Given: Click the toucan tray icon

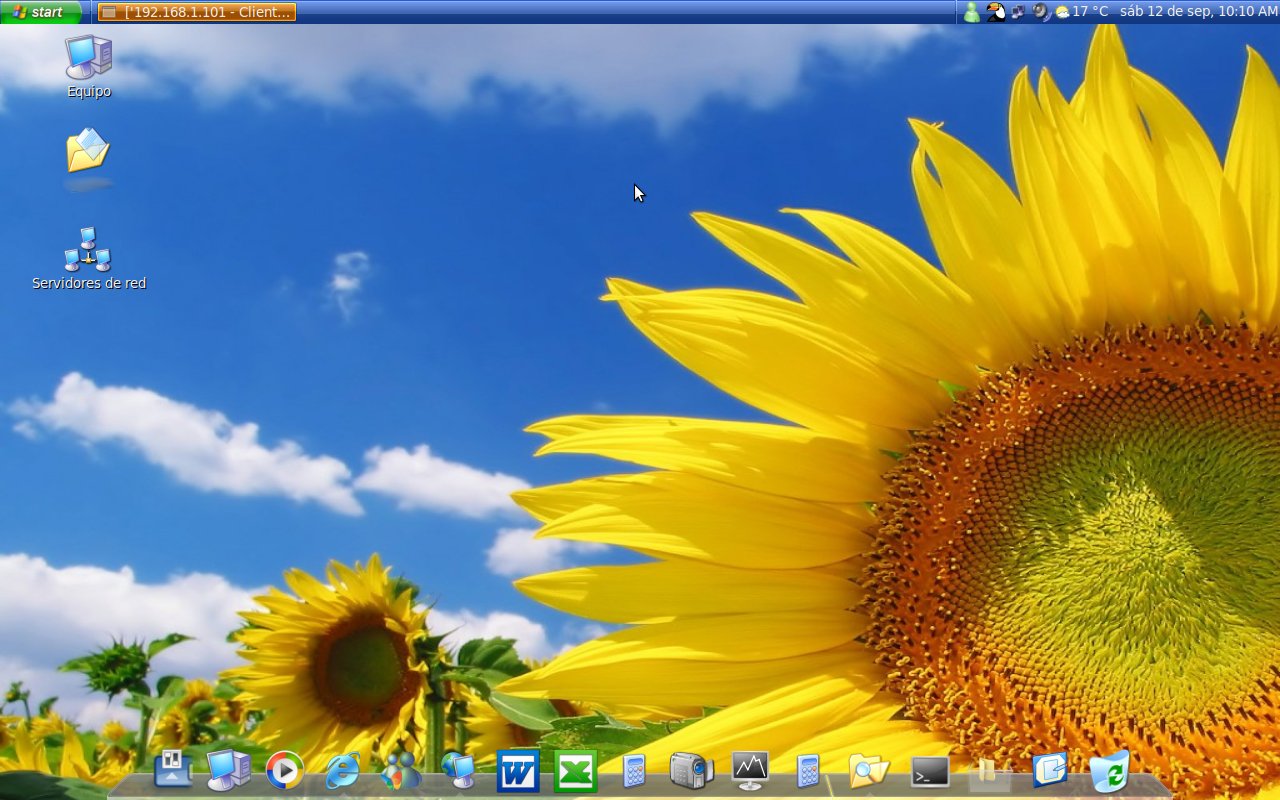Looking at the screenshot, I should [x=995, y=12].
